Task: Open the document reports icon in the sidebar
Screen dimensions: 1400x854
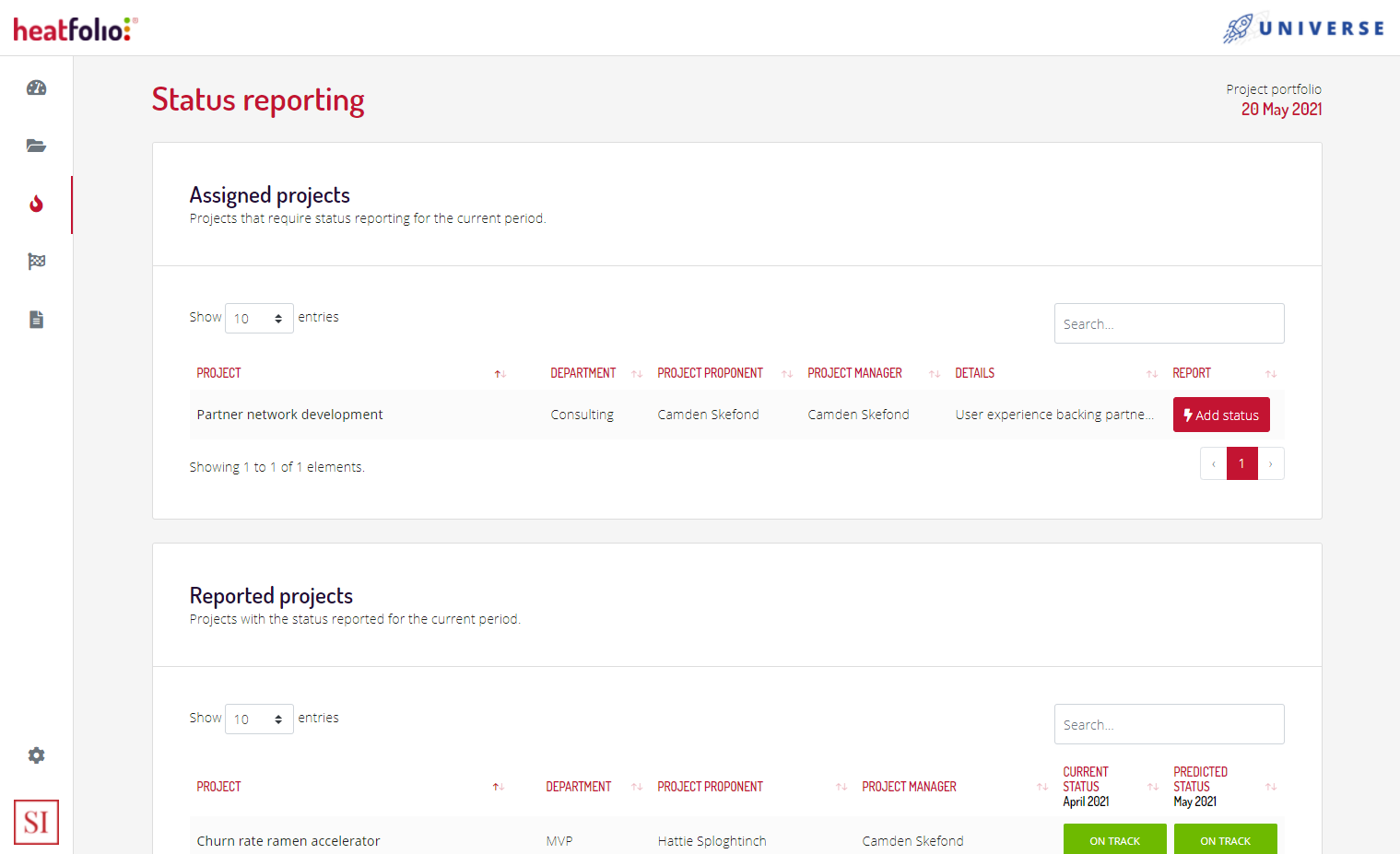Action: (x=36, y=319)
